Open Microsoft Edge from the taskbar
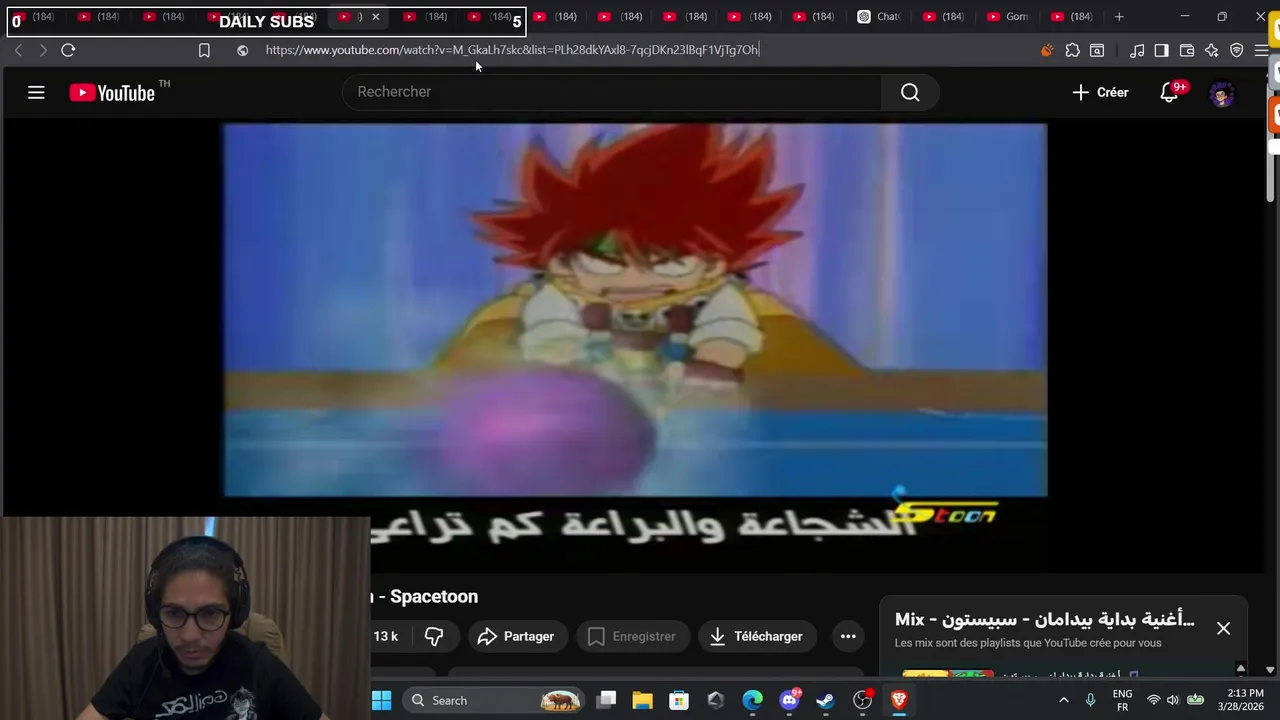The width and height of the screenshot is (1280, 720). click(x=752, y=700)
